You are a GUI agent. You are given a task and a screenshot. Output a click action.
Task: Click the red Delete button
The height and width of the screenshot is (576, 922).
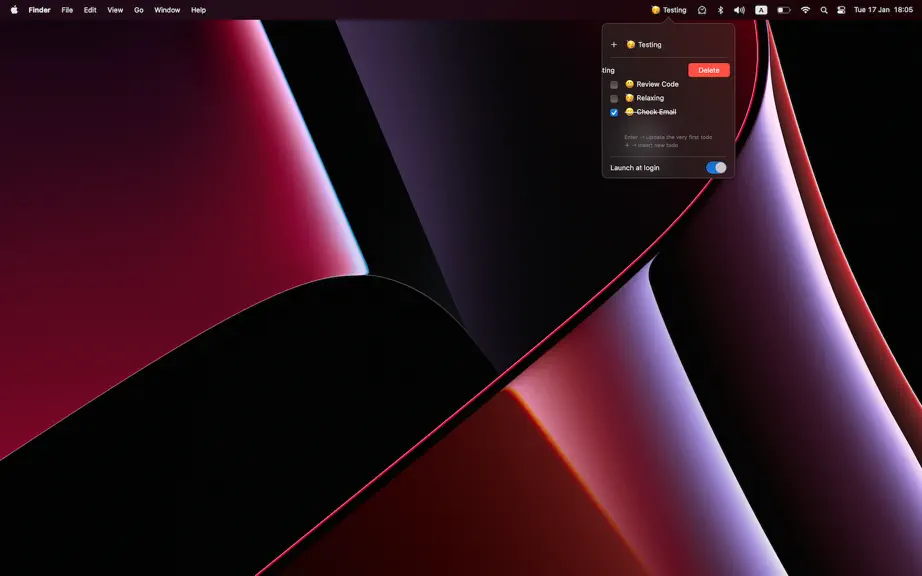[x=709, y=70]
